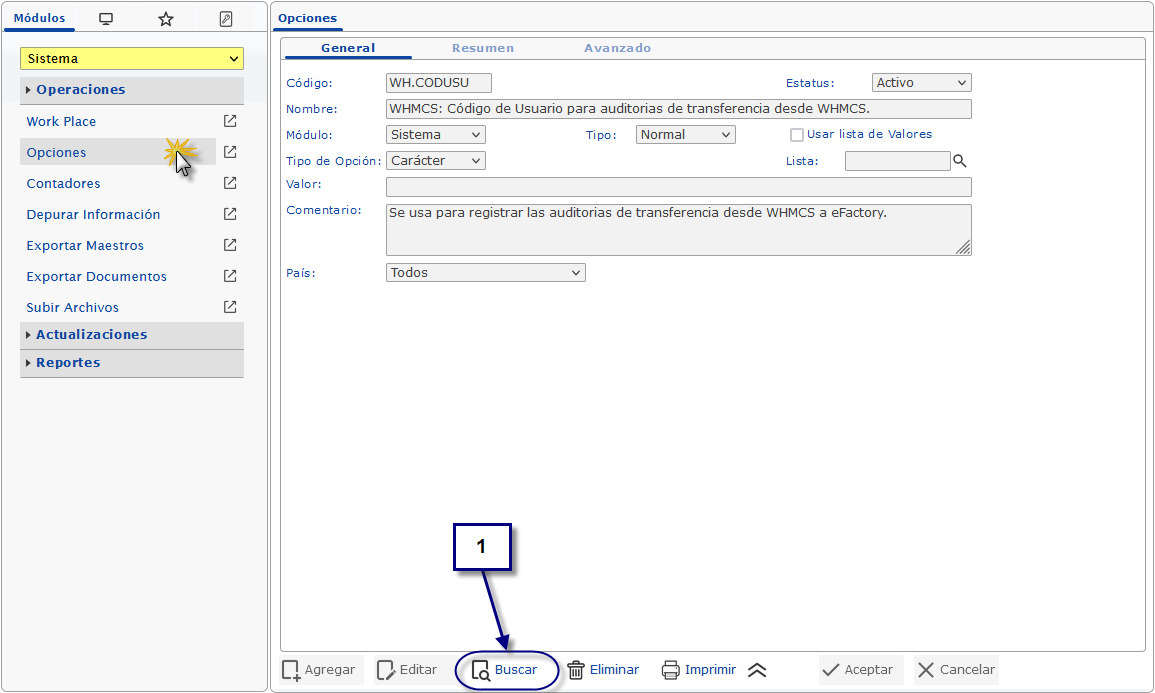
Task: Click the double chevron up icon
Action: tap(757, 670)
